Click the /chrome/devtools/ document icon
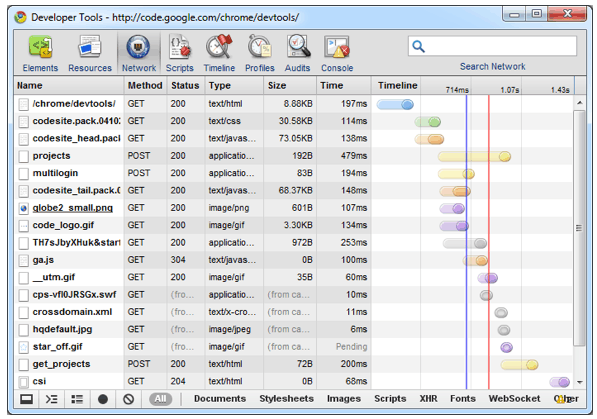Viewport: 597px width, 419px height. tap(24, 104)
